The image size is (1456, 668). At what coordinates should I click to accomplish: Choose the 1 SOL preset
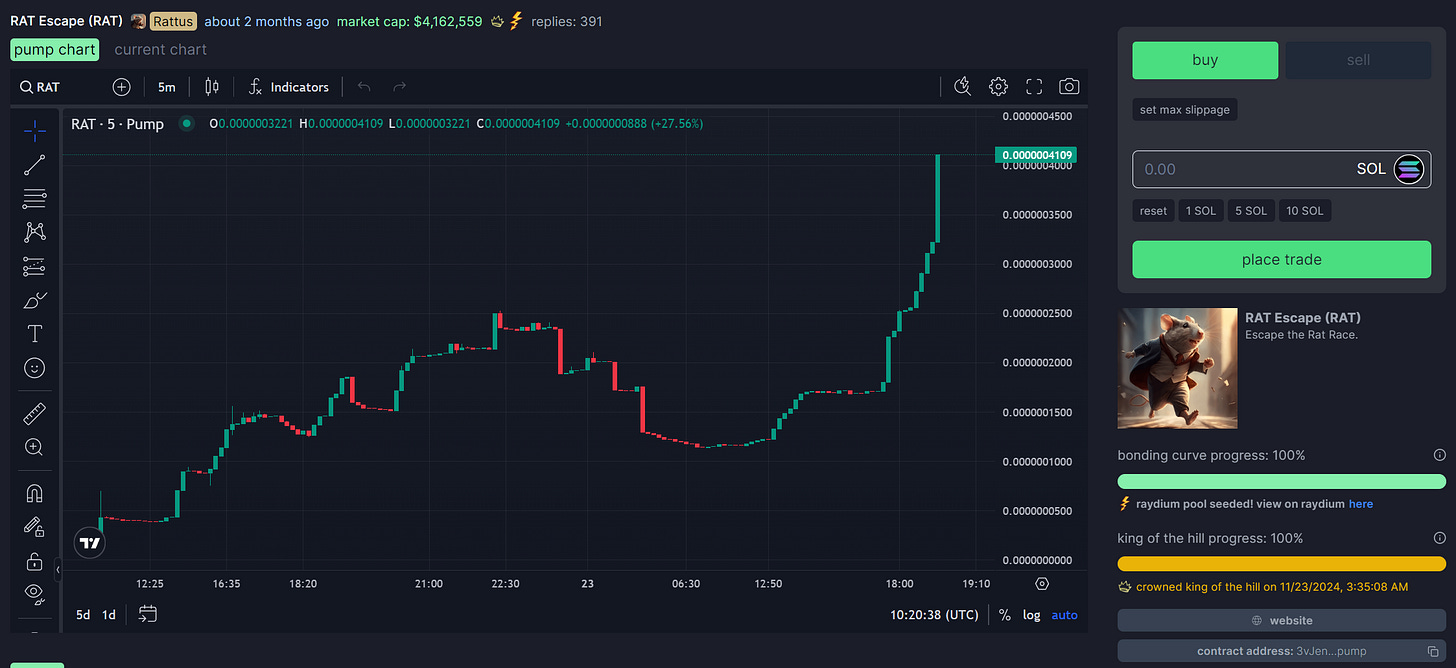(x=1200, y=211)
